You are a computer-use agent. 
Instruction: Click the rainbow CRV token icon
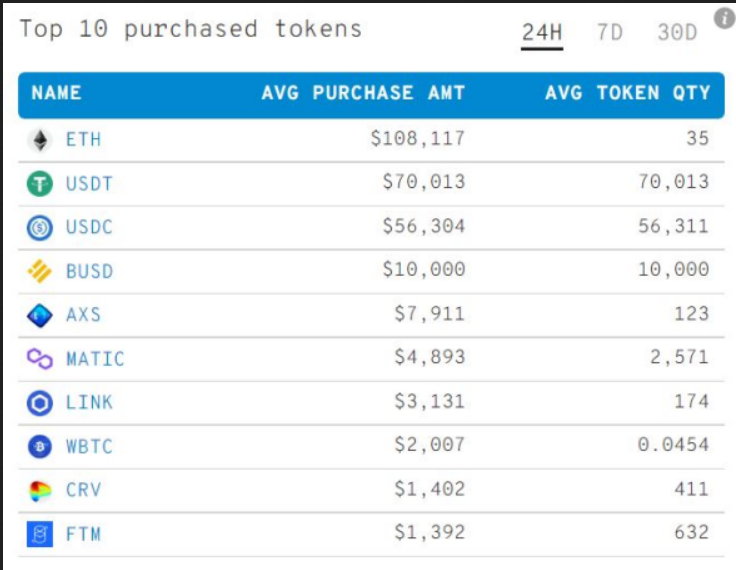coord(40,491)
